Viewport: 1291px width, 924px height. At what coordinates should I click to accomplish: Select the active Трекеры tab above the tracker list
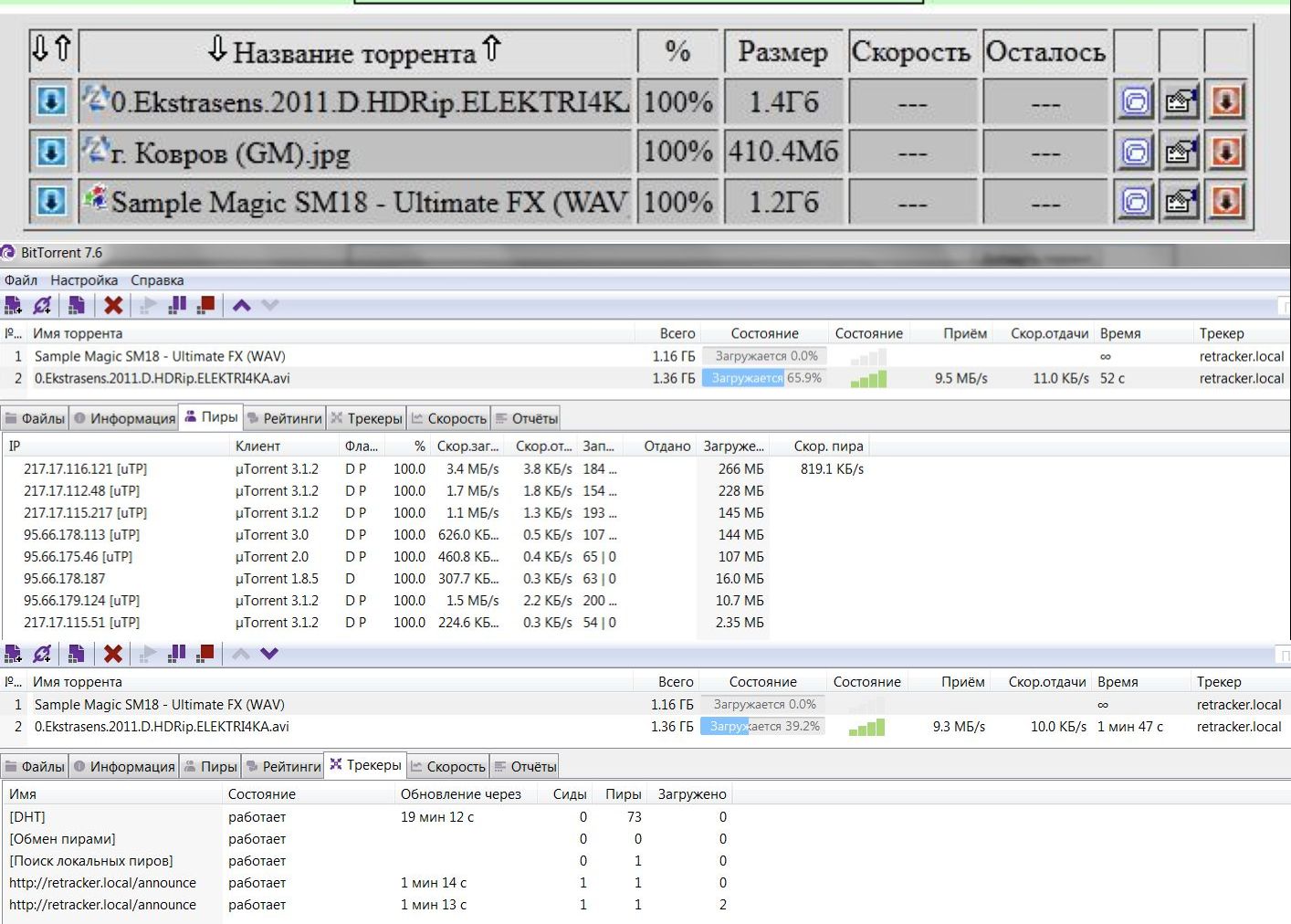(x=365, y=765)
